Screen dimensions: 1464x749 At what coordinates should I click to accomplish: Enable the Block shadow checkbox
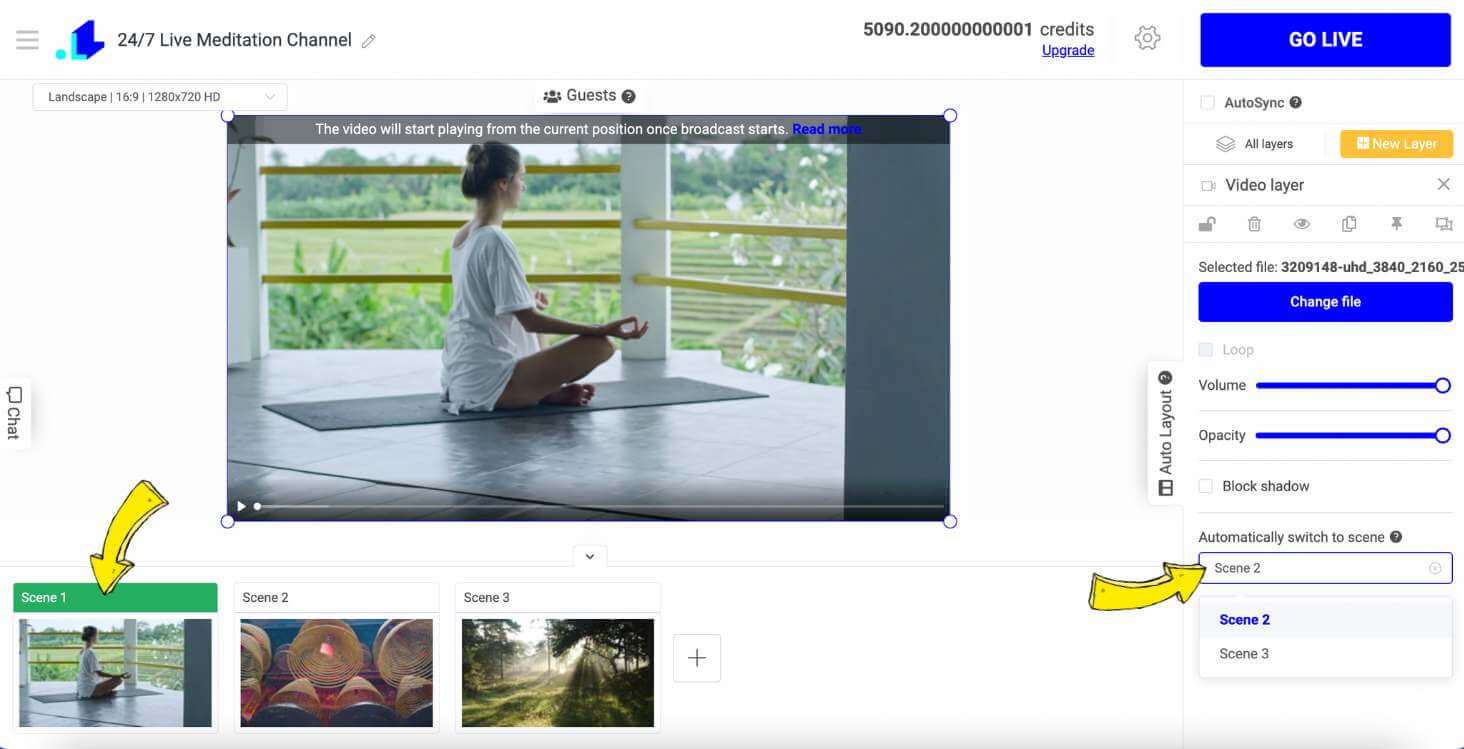[1206, 486]
